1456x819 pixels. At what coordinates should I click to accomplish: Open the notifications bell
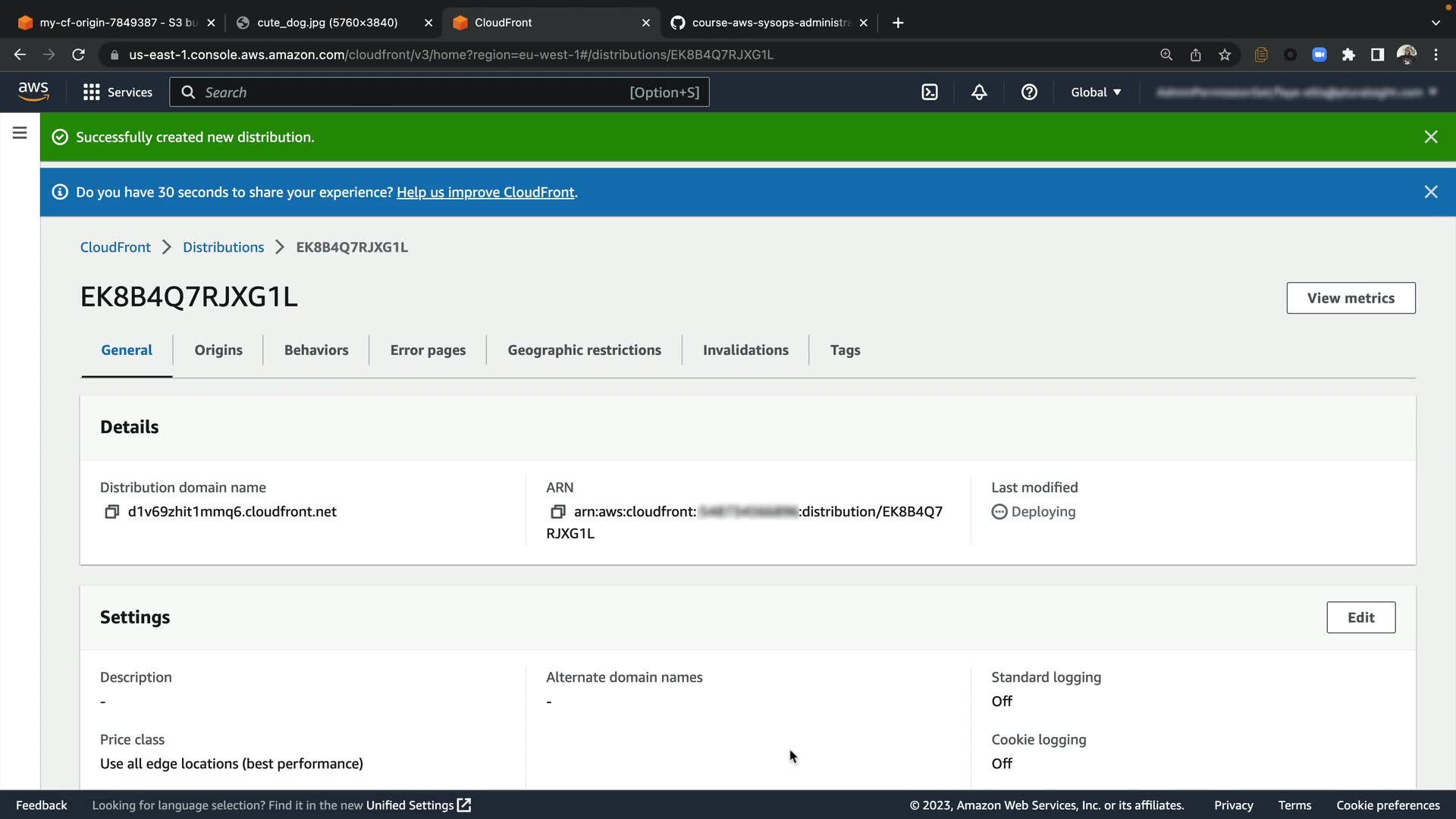(x=979, y=93)
